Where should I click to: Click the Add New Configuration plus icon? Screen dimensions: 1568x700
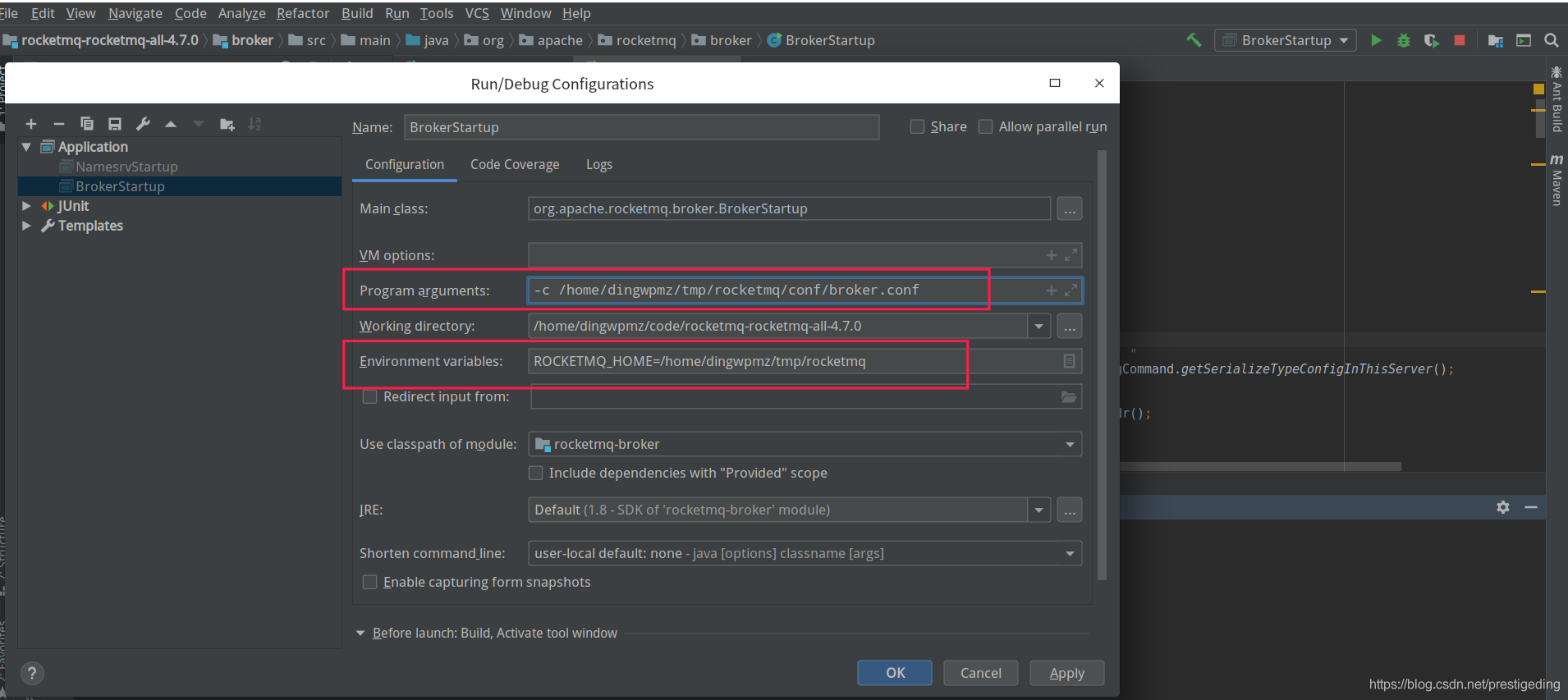pyautogui.click(x=31, y=124)
